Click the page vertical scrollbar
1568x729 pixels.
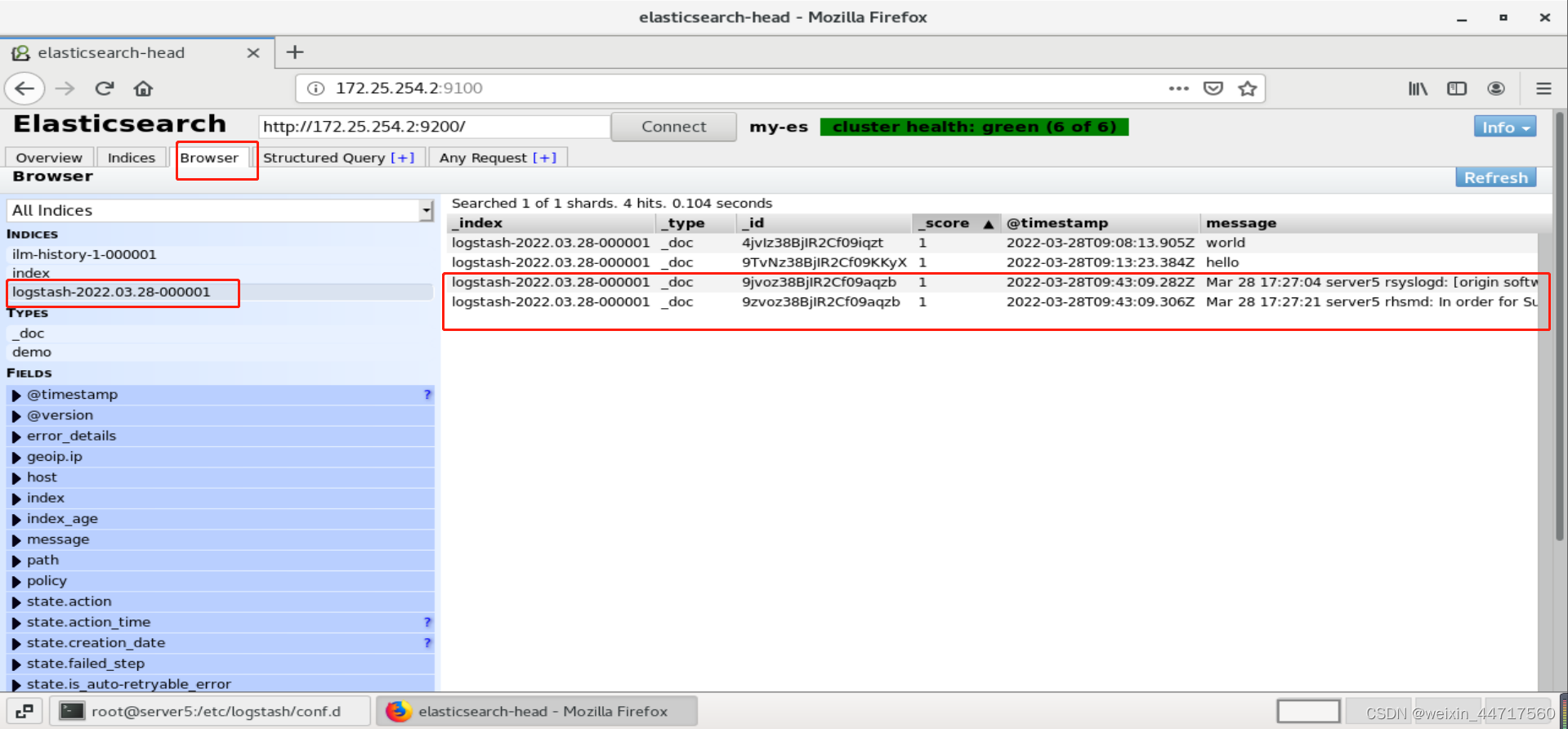coord(1559,327)
